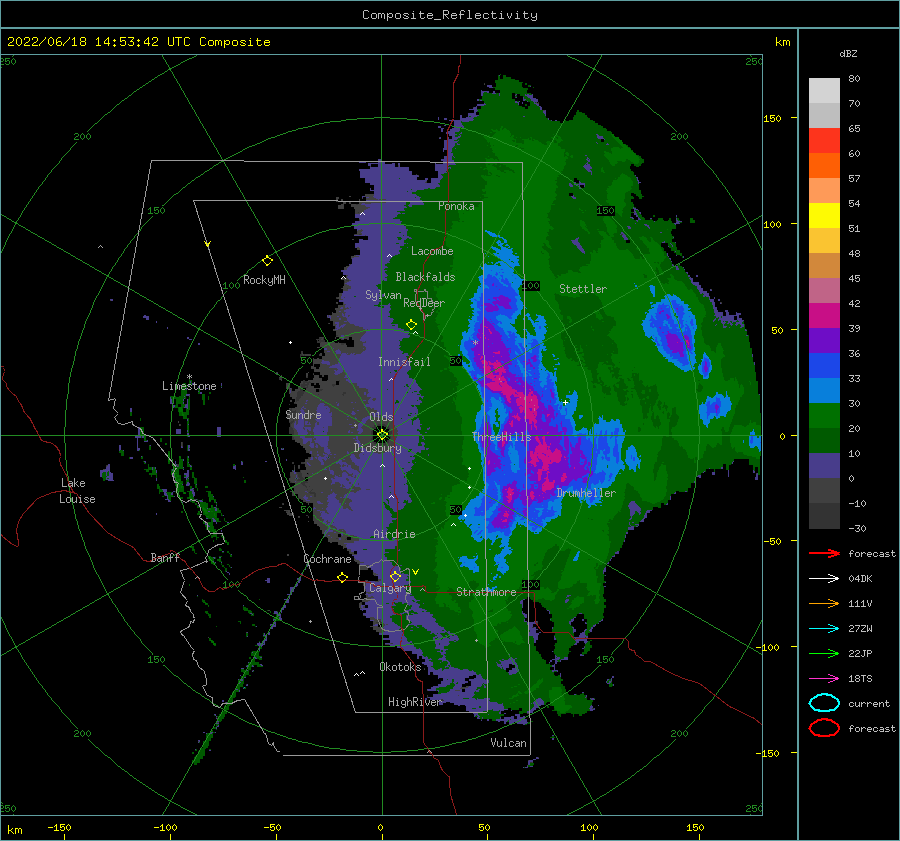Click the yellow radar-center marker between Olds and Didsbury

[x=382, y=435]
